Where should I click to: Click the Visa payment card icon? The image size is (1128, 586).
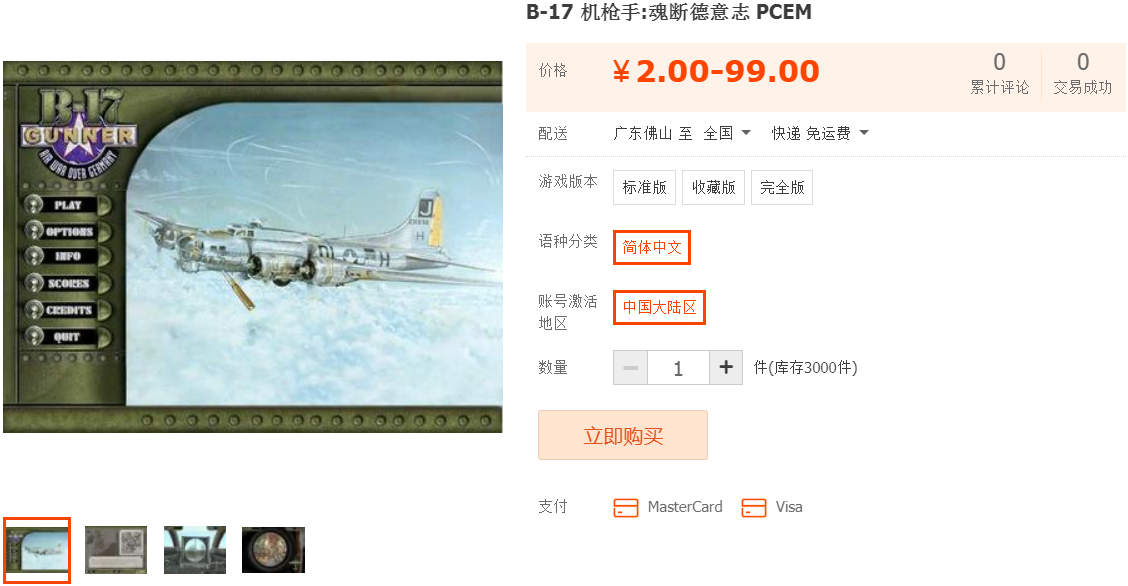[753, 508]
